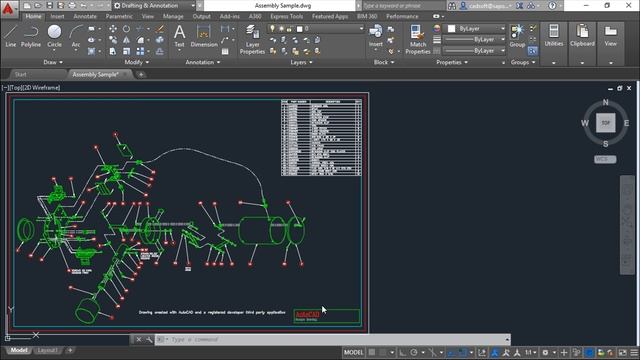
Task: Select the Circle tool
Action: [54, 36]
